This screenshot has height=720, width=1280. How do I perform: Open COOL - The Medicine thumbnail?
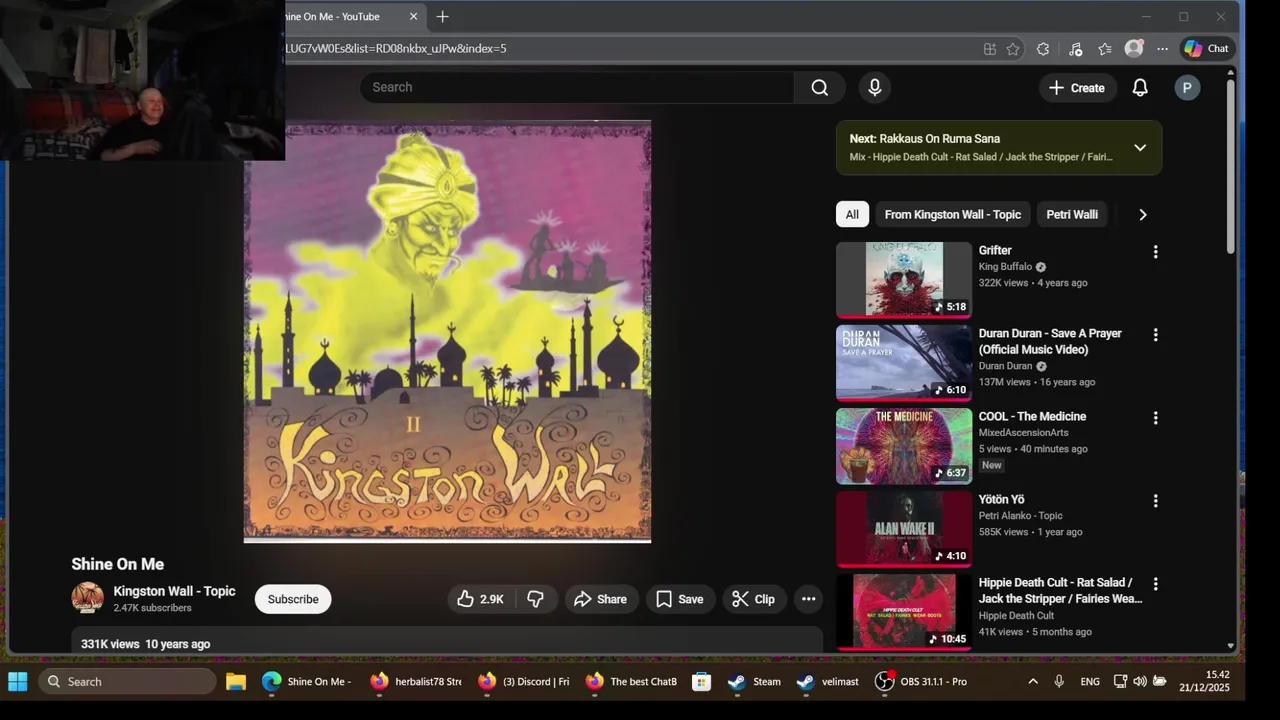point(904,446)
